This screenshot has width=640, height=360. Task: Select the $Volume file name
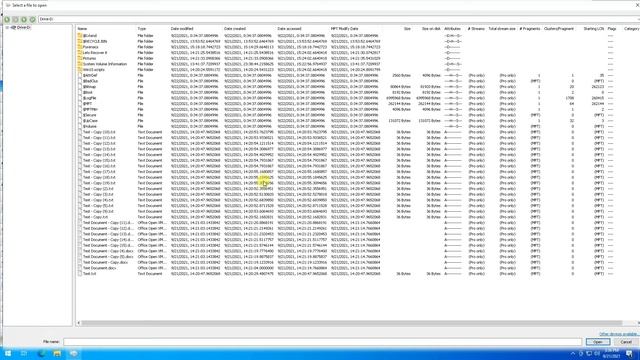click(90, 127)
